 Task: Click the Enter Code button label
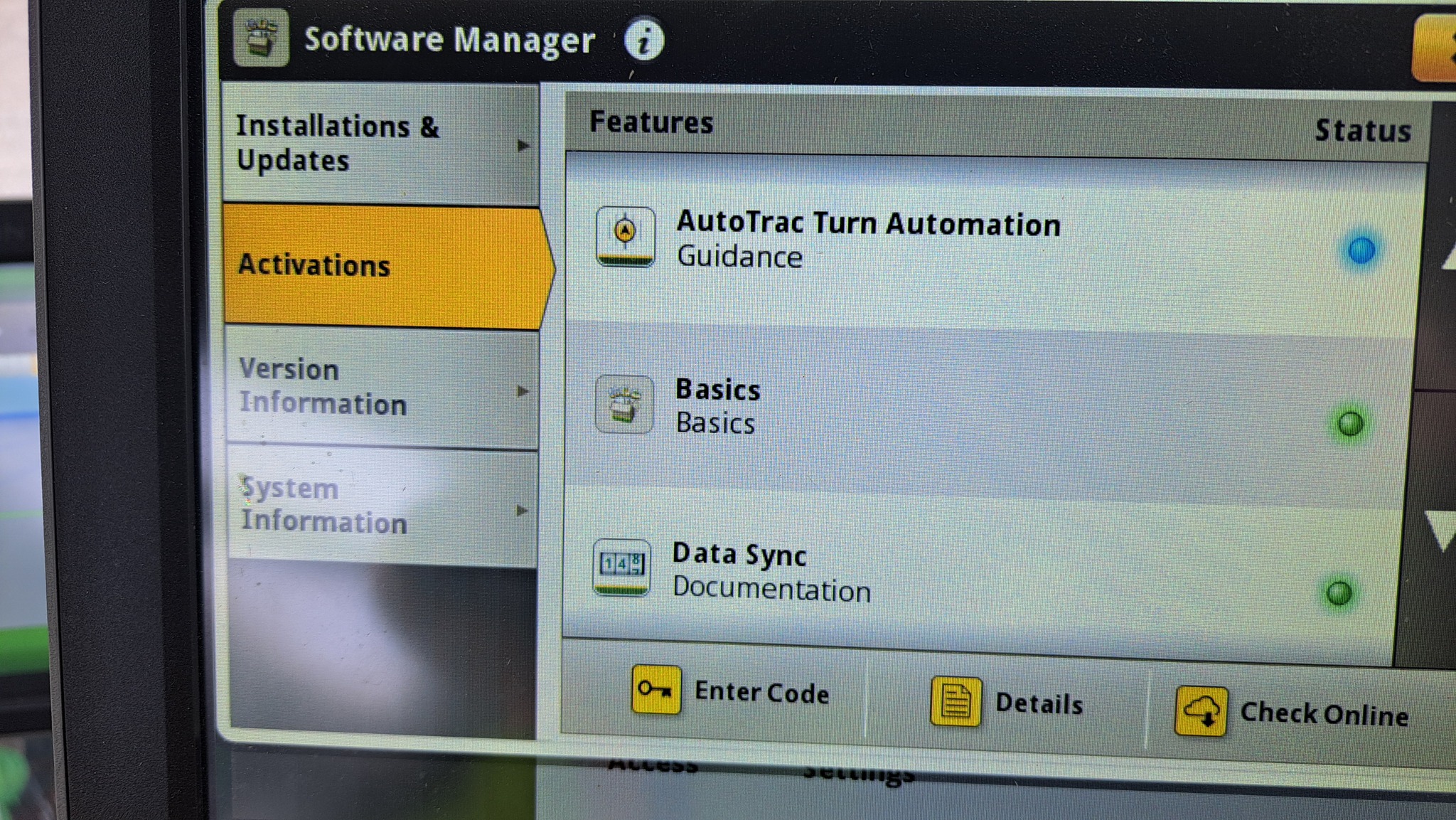[x=761, y=693]
